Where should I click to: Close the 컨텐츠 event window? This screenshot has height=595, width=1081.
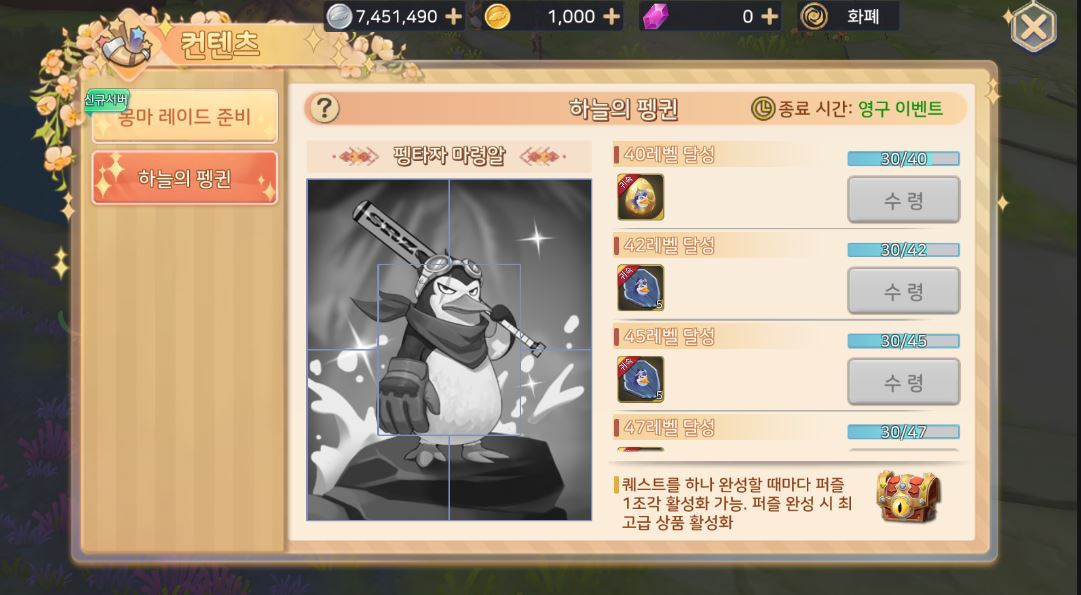pyautogui.click(x=1033, y=28)
